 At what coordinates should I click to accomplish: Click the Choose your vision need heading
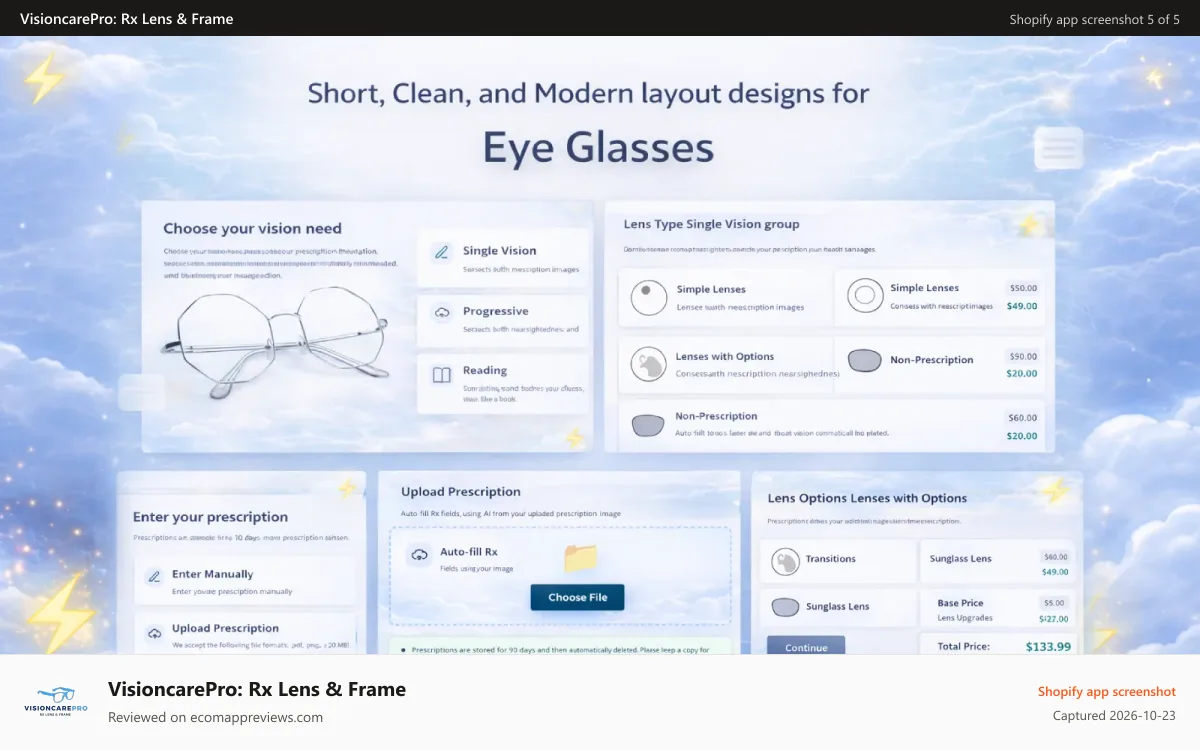pyautogui.click(x=252, y=229)
